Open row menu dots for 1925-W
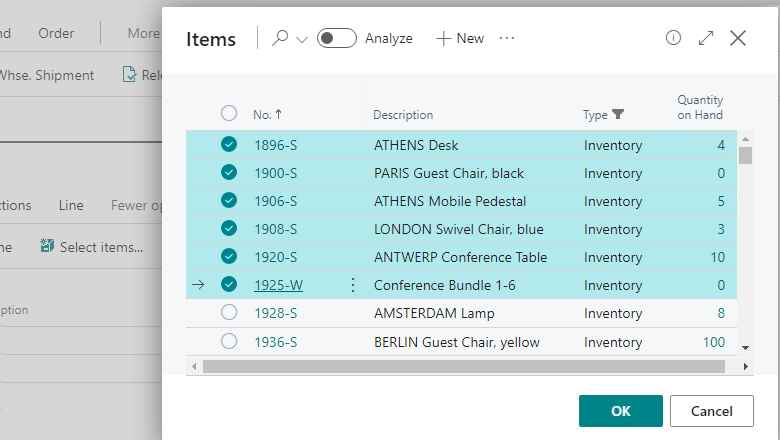Screen dimensions: 780x440 pos(353,285)
